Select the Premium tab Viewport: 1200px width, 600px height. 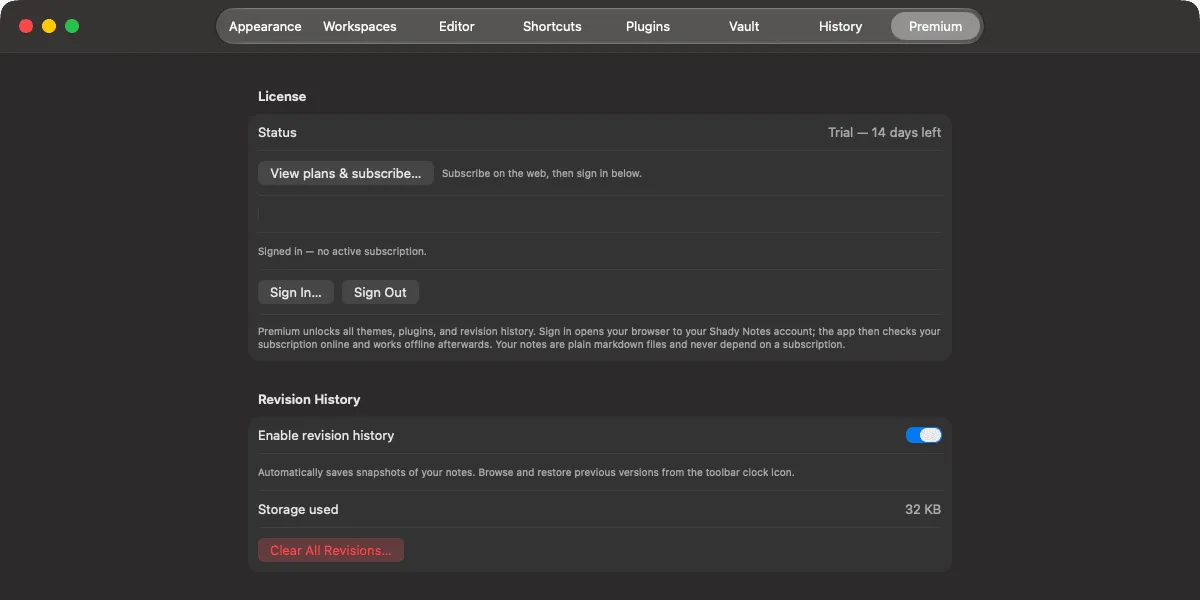coord(936,26)
